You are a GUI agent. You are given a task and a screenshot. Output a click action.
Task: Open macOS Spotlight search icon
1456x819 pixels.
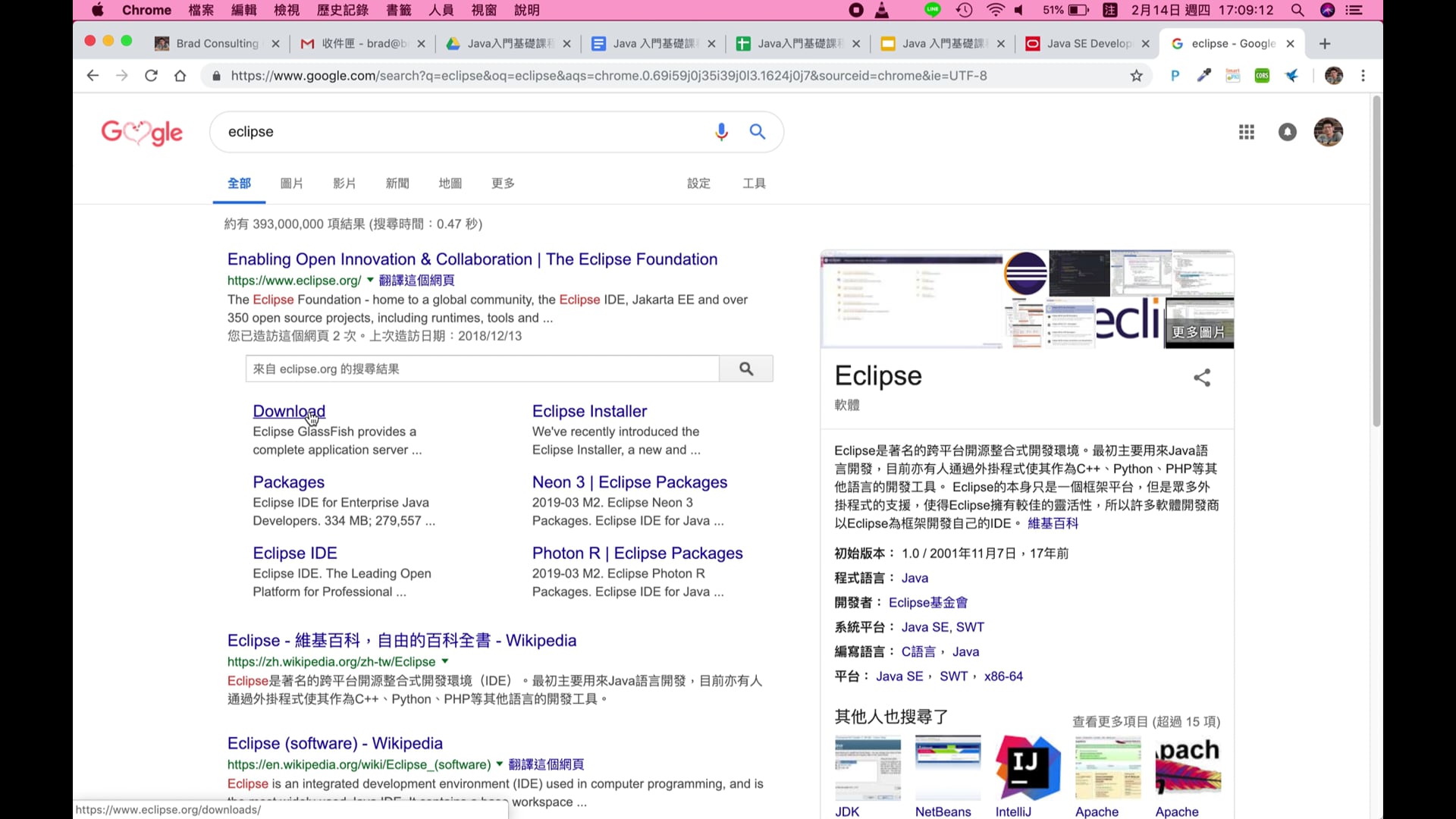click(1297, 10)
